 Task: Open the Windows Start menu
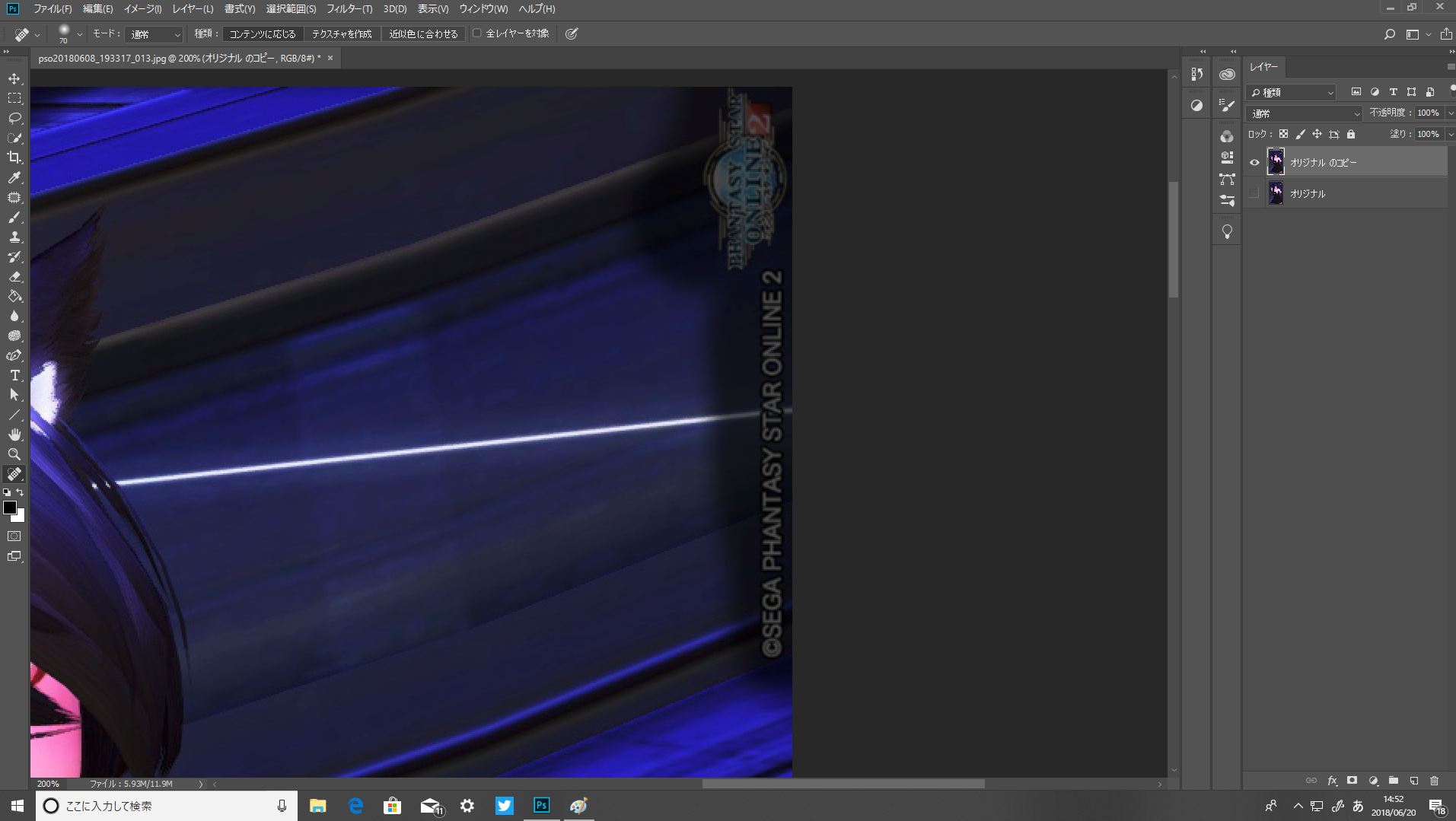coord(18,806)
